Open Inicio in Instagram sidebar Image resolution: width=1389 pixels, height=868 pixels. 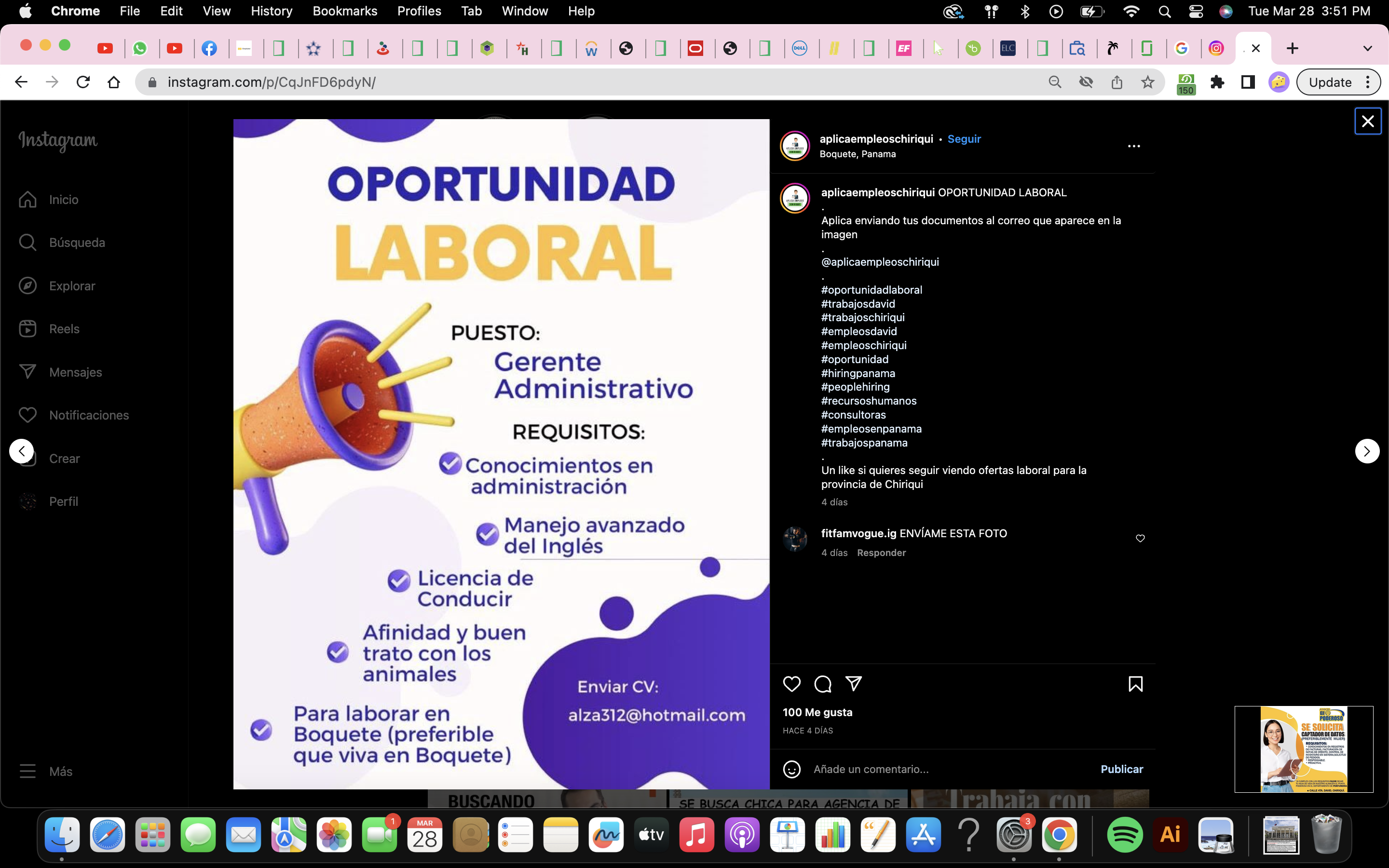49,200
